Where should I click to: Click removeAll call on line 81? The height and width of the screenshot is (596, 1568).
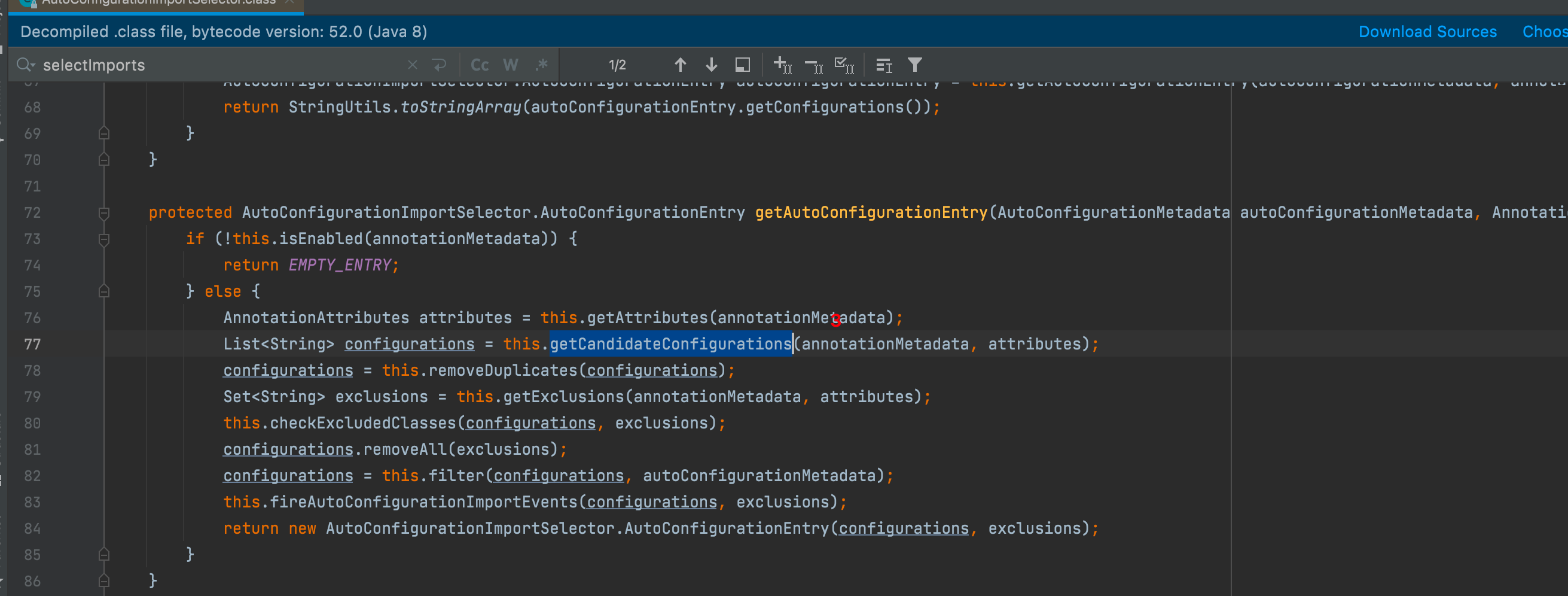pyautogui.click(x=405, y=450)
